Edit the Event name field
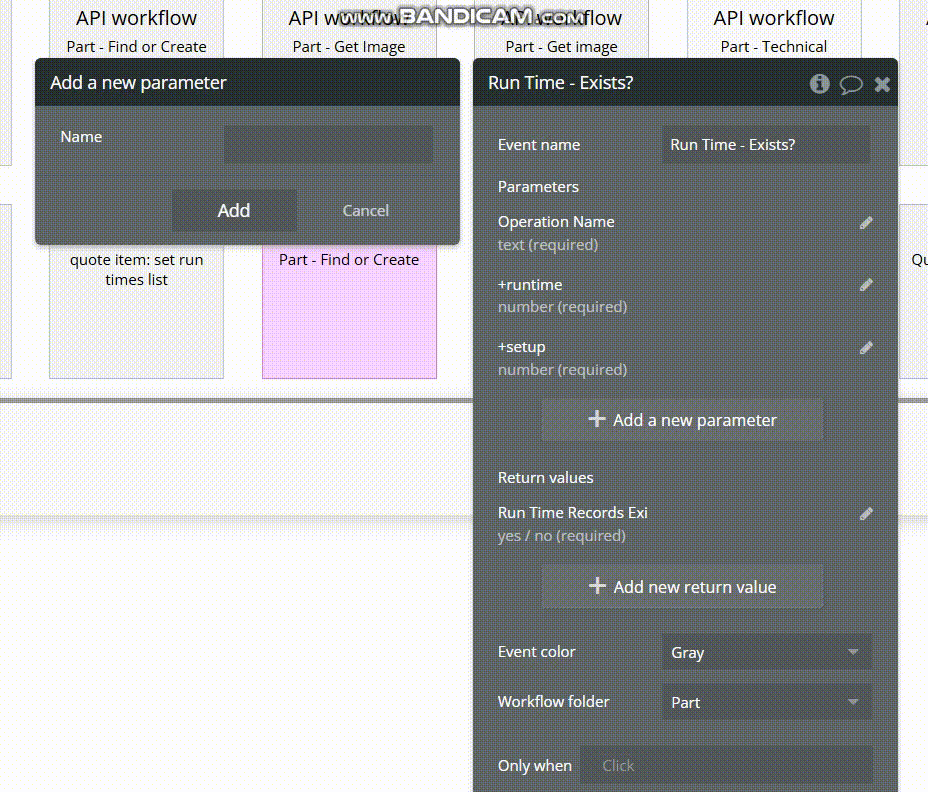 (x=766, y=144)
